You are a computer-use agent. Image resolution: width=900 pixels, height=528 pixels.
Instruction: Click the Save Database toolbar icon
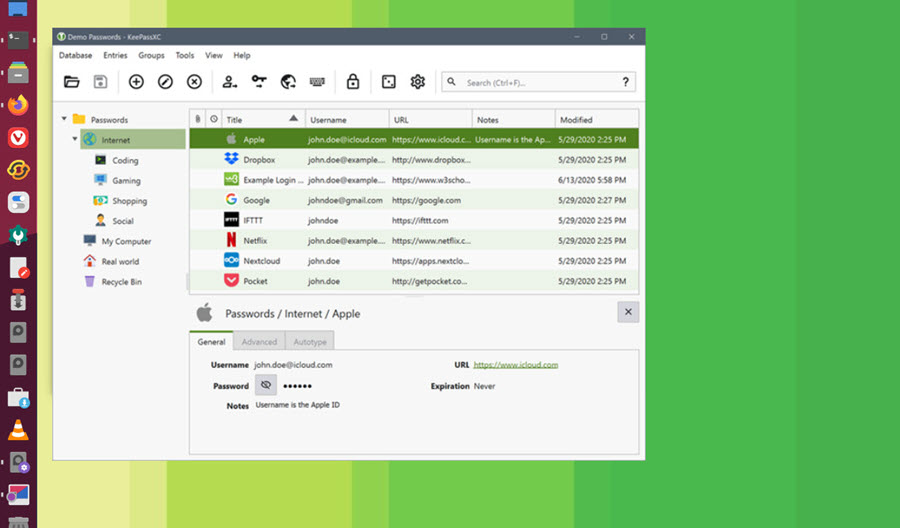tap(100, 82)
